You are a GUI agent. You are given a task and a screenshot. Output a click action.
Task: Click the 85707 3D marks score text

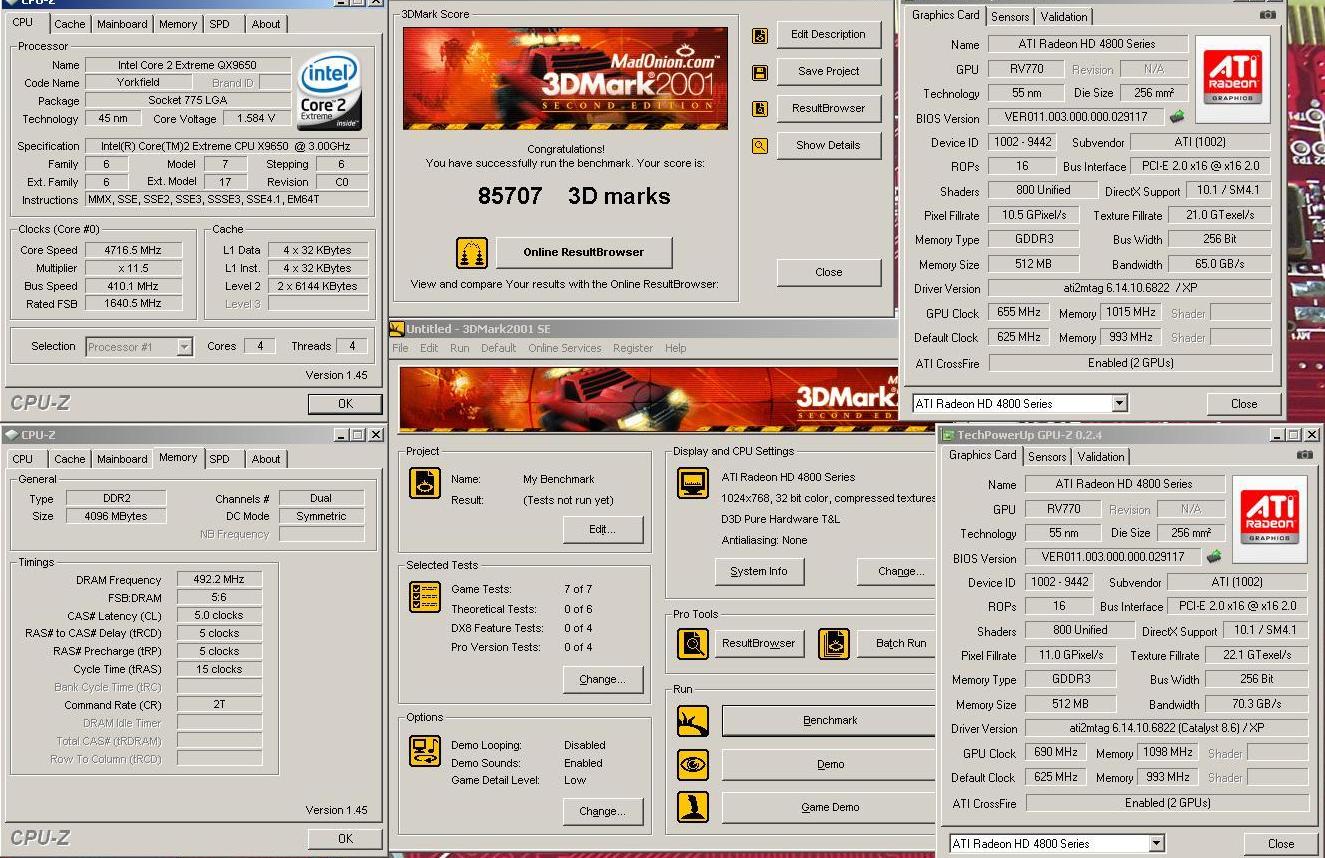574,196
